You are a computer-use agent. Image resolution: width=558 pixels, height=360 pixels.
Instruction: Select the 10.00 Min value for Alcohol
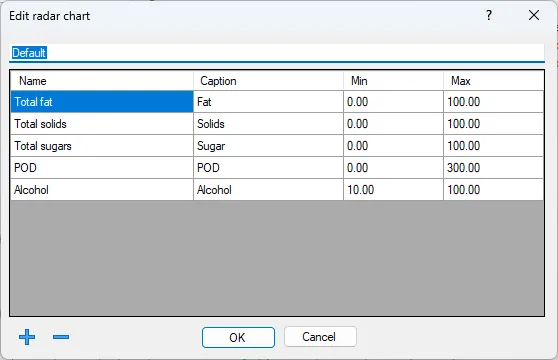click(394, 190)
